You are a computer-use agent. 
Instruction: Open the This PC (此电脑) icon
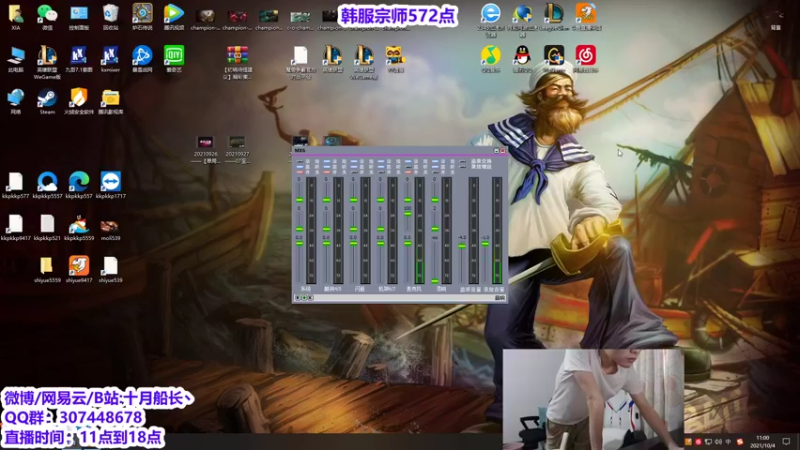[x=16, y=58]
